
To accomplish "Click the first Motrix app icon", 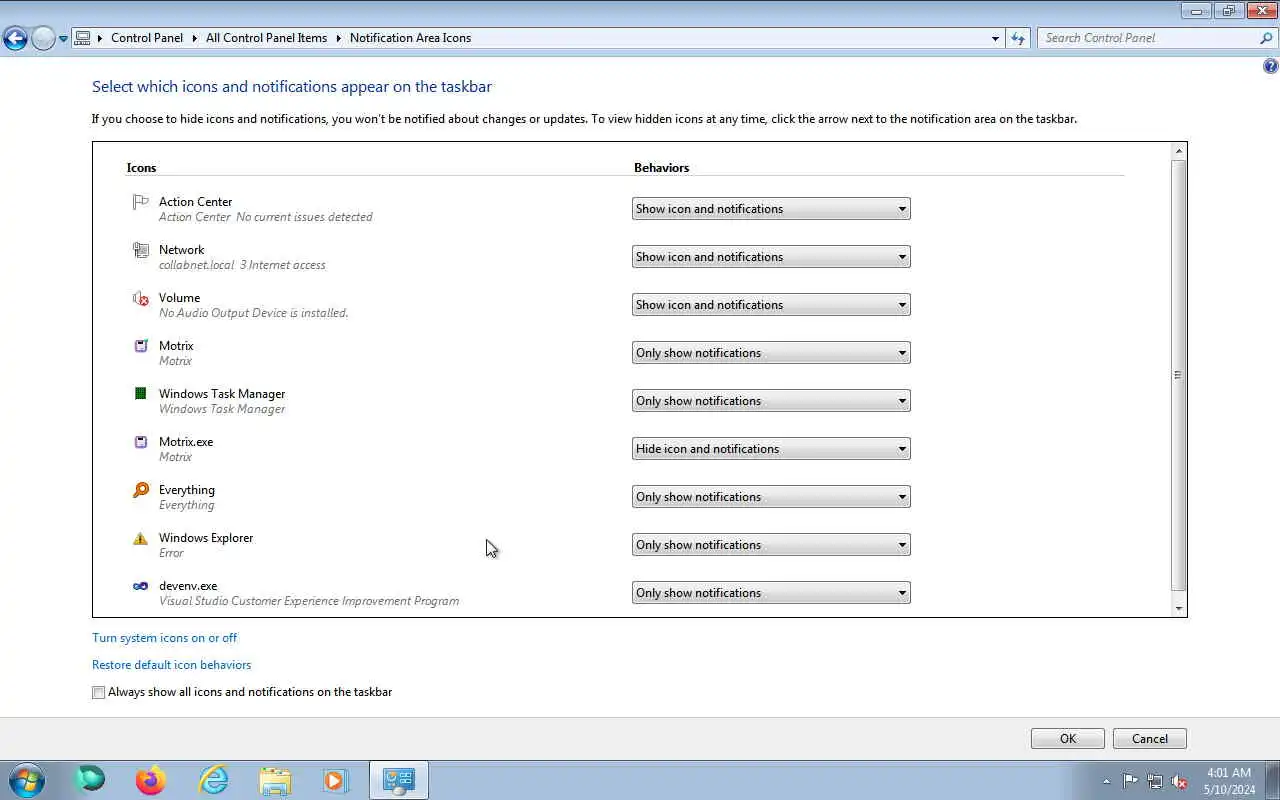I will [x=141, y=346].
